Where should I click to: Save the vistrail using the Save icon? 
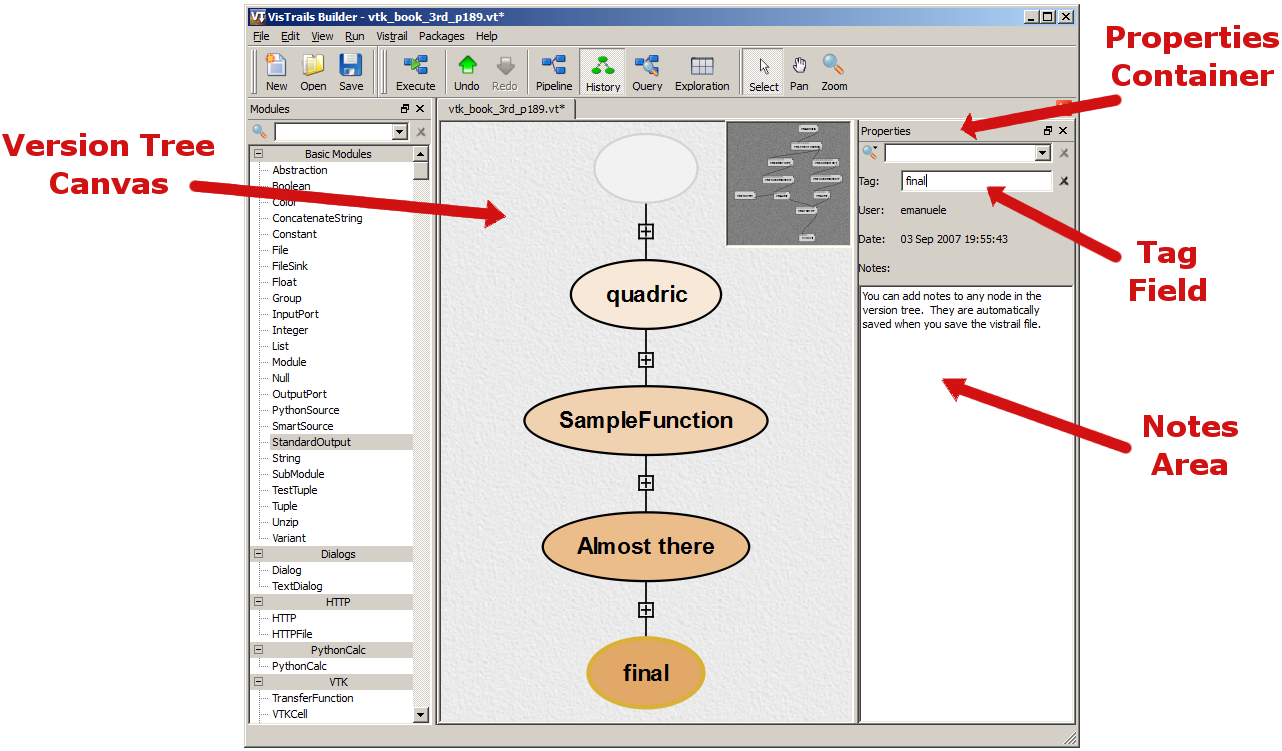tap(351, 72)
